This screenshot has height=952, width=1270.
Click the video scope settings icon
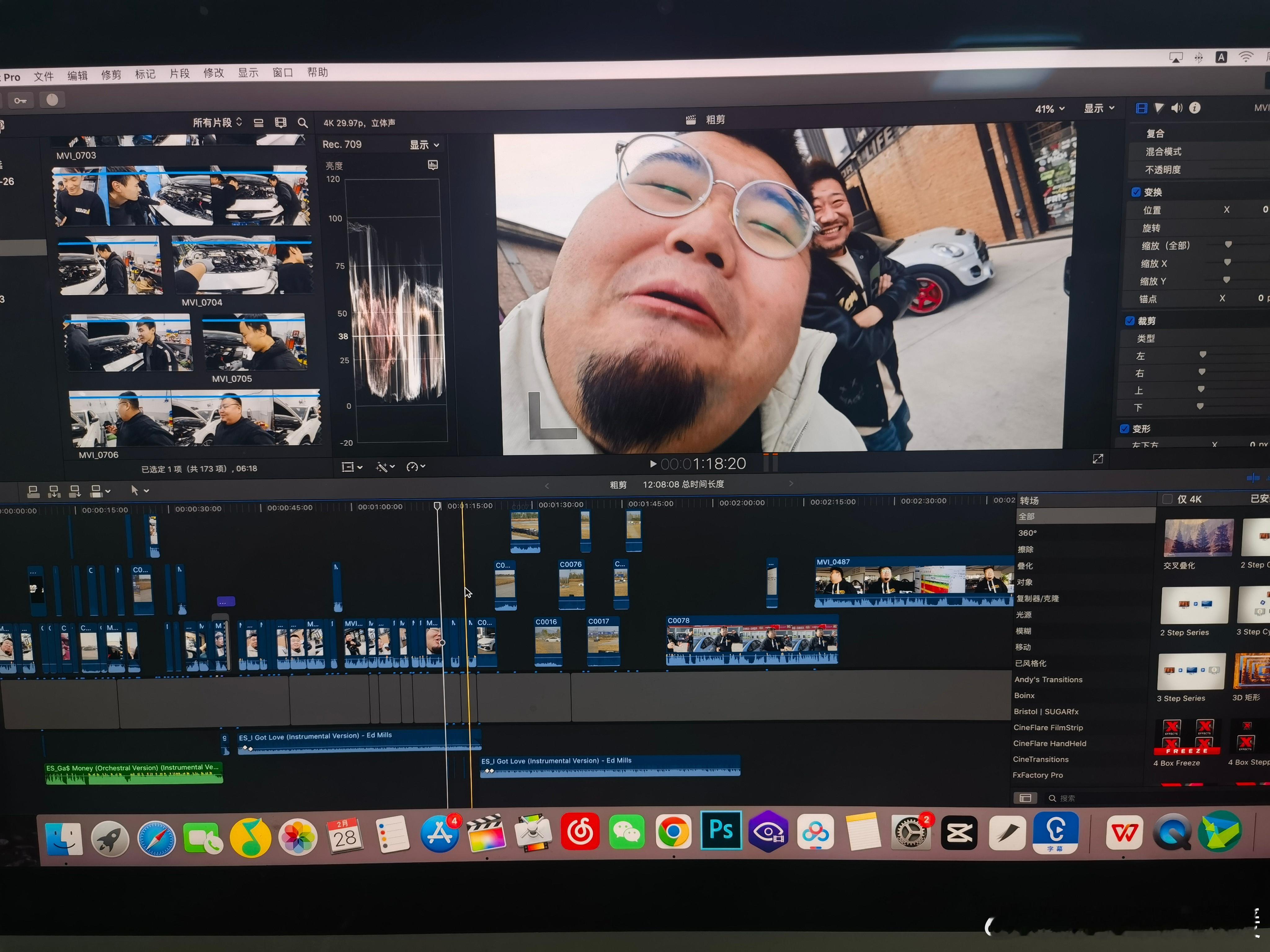(x=433, y=165)
